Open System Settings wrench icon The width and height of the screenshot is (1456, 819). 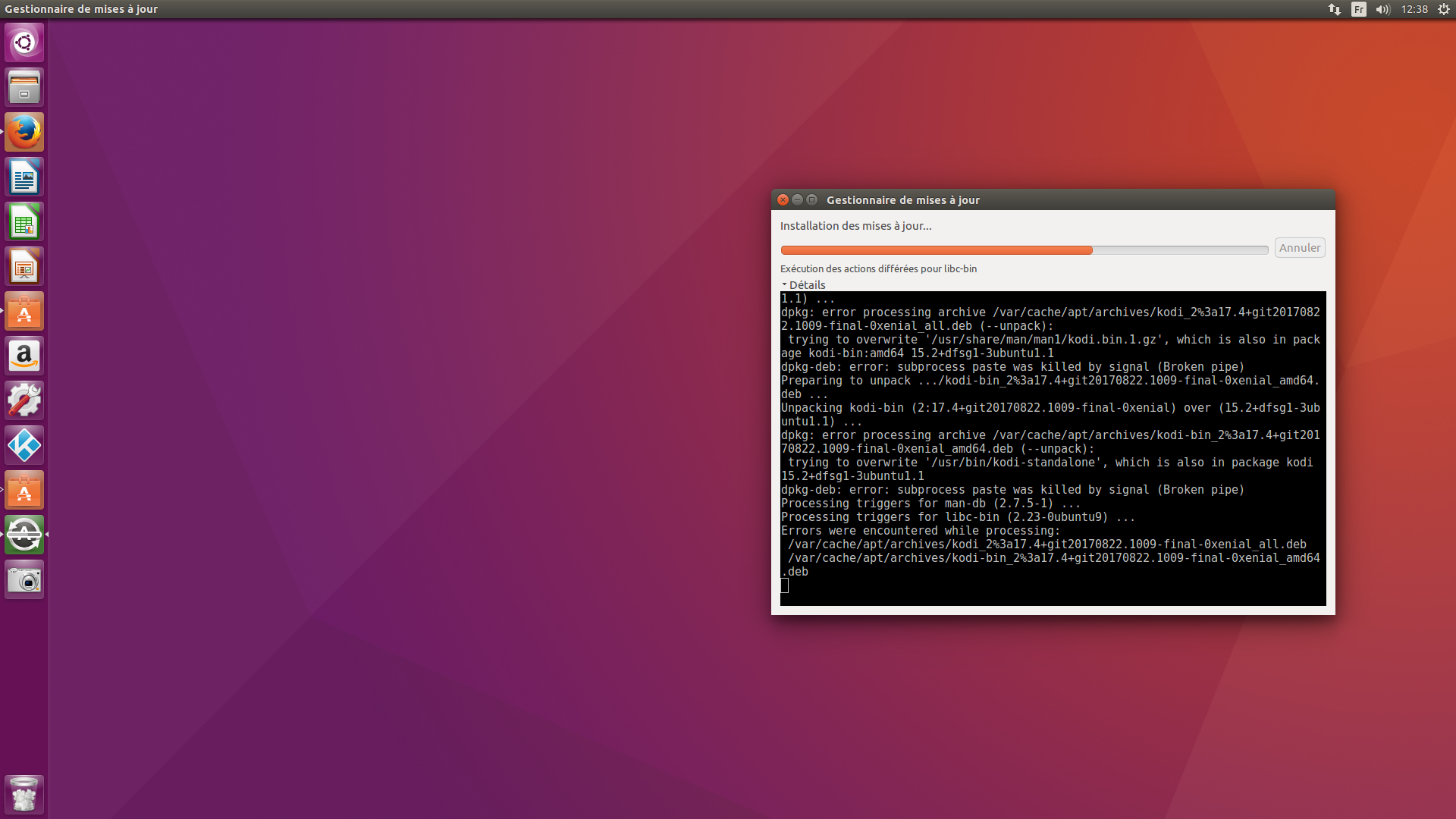pyautogui.click(x=24, y=401)
